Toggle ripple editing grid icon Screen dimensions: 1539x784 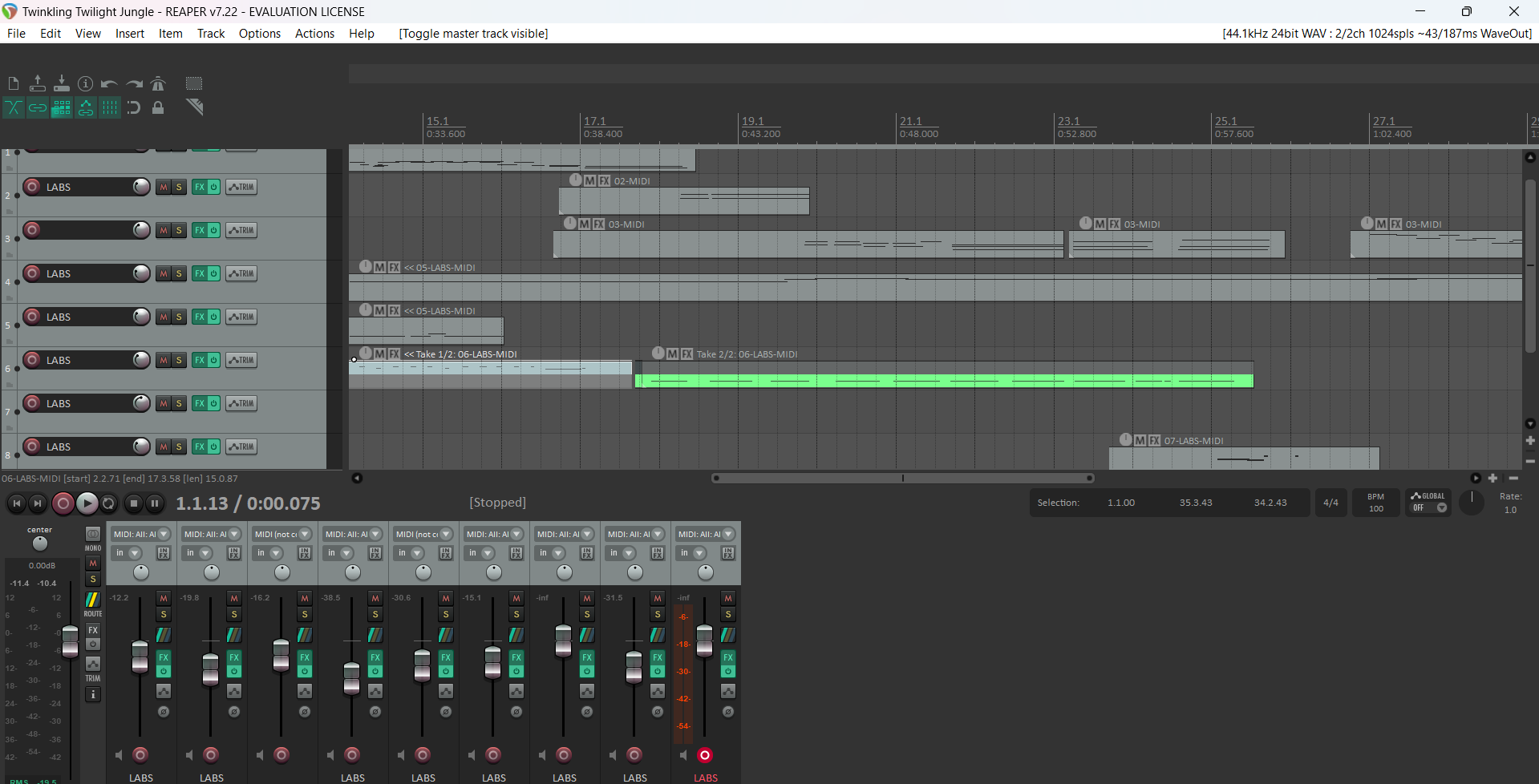[62, 107]
